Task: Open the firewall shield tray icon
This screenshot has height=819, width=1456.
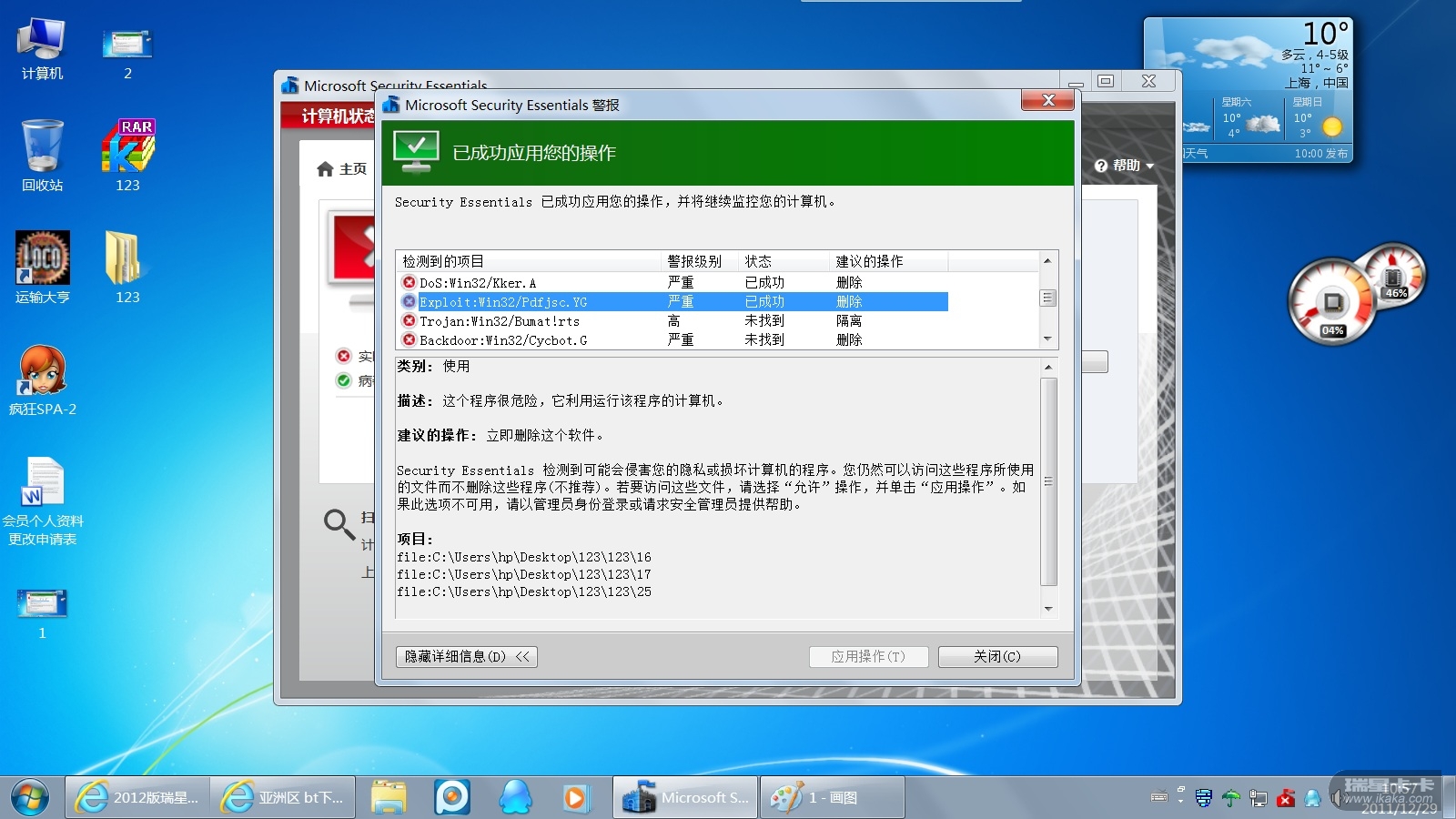Action: pyautogui.click(x=1203, y=798)
